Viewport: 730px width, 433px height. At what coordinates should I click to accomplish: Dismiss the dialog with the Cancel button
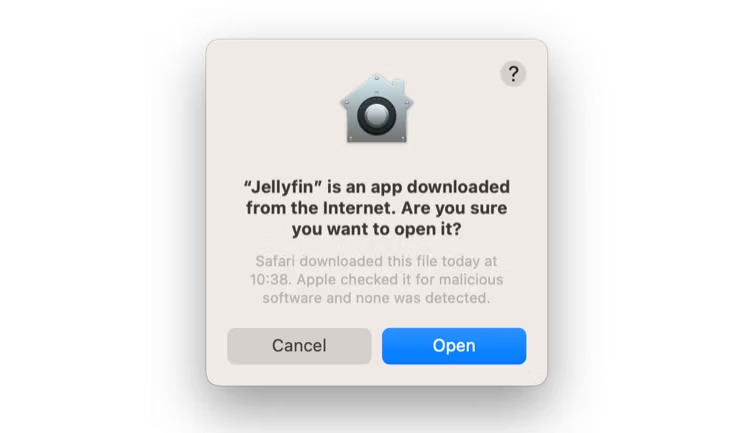pos(299,346)
